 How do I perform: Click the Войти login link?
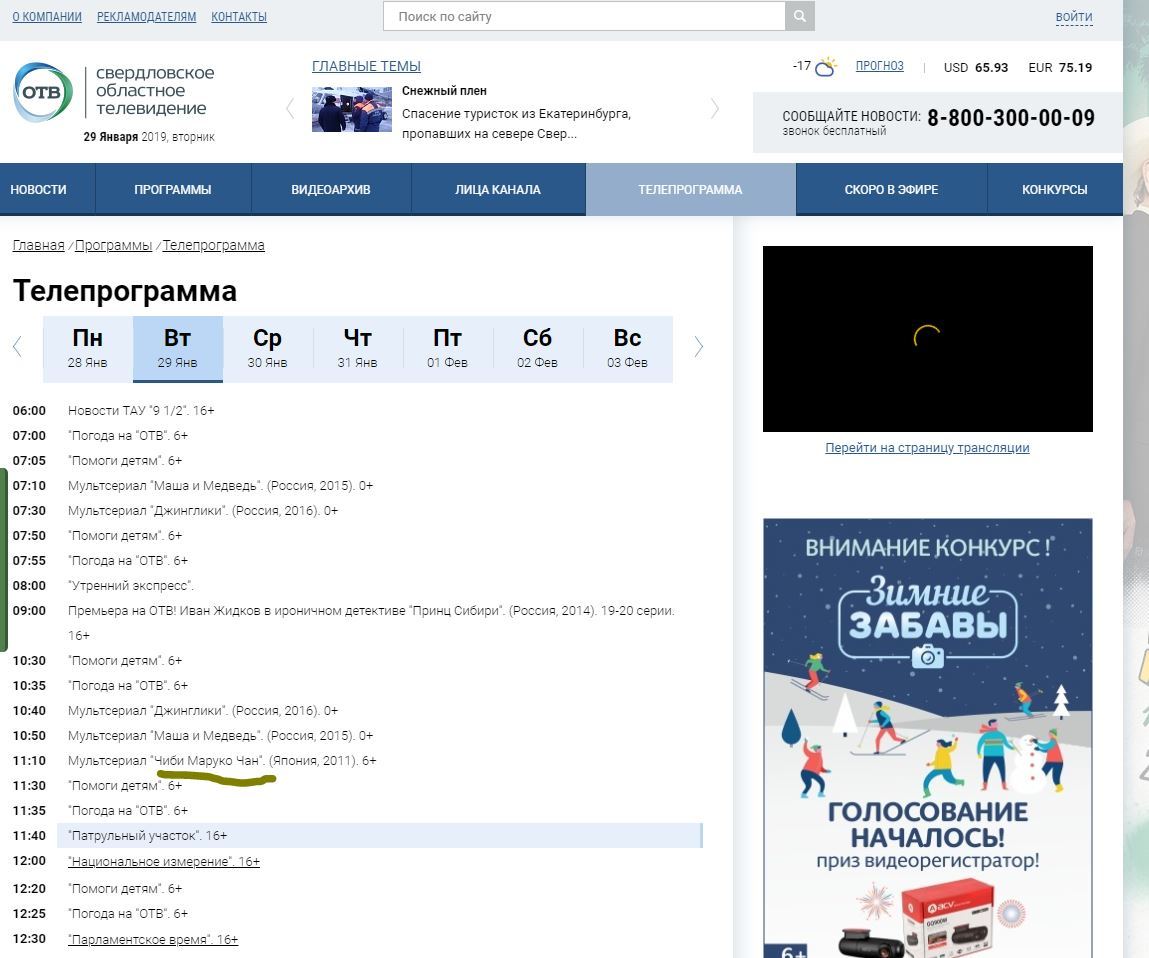point(1073,17)
